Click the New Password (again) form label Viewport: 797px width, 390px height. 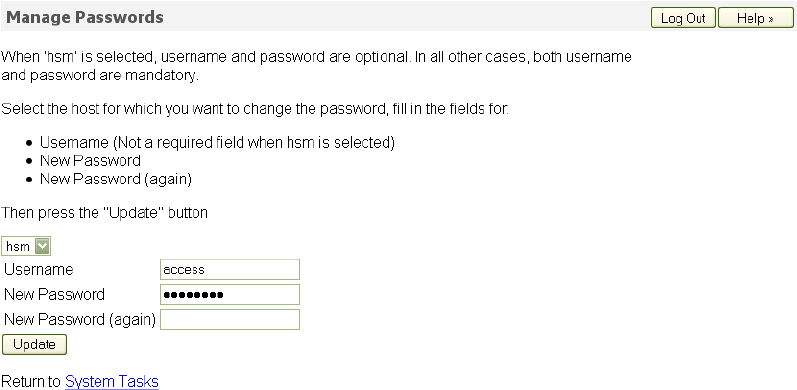[80, 319]
